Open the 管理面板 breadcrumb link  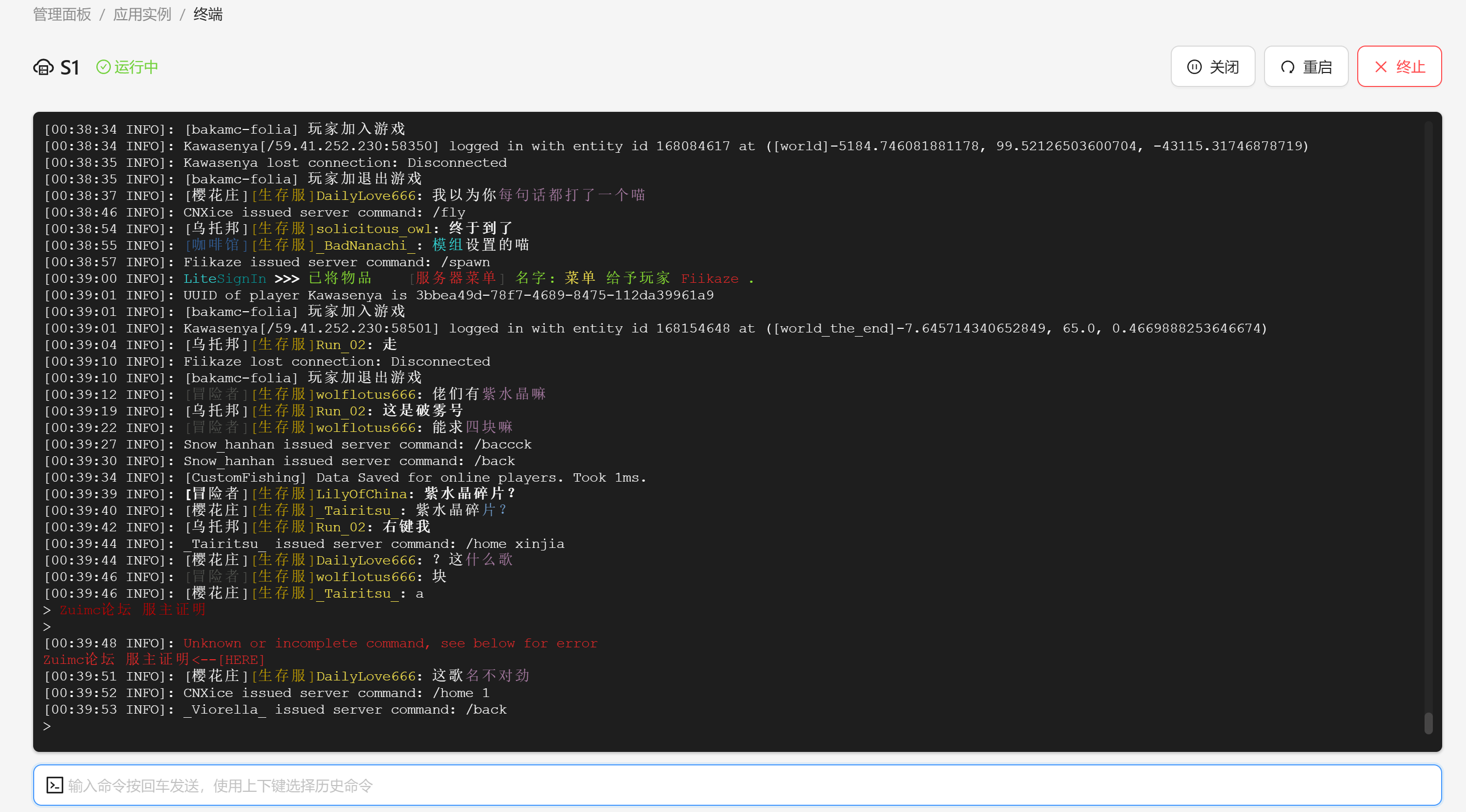click(62, 14)
